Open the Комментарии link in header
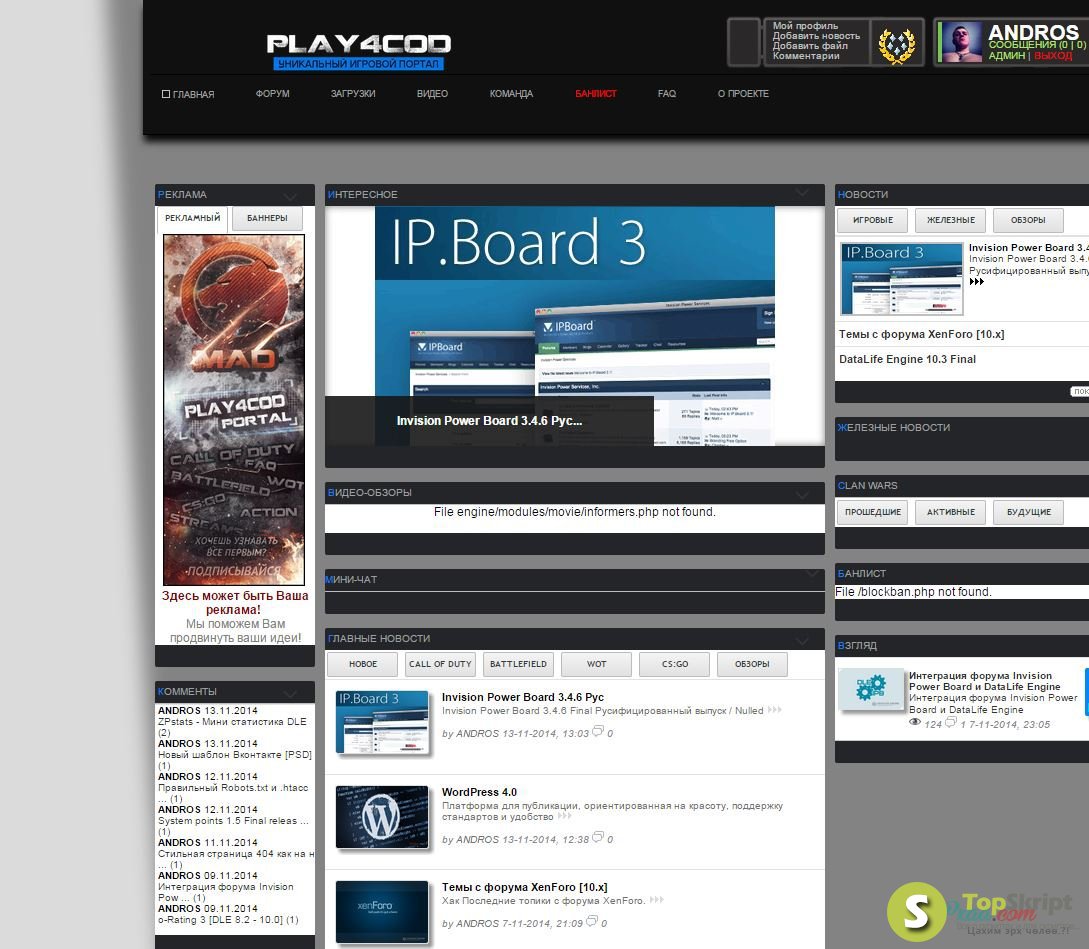This screenshot has width=1089, height=949. [806, 56]
